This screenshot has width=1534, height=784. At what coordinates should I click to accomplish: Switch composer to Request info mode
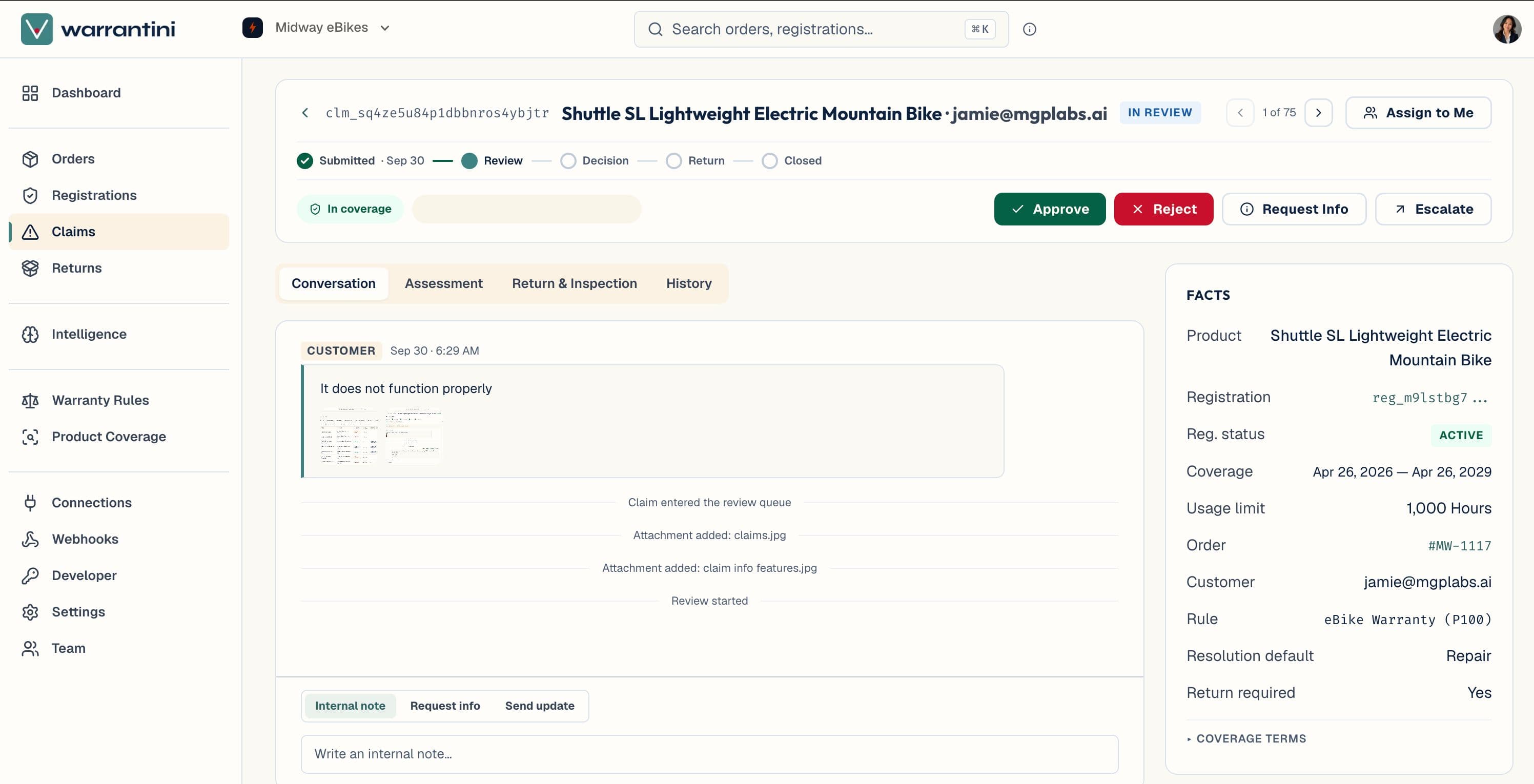445,706
